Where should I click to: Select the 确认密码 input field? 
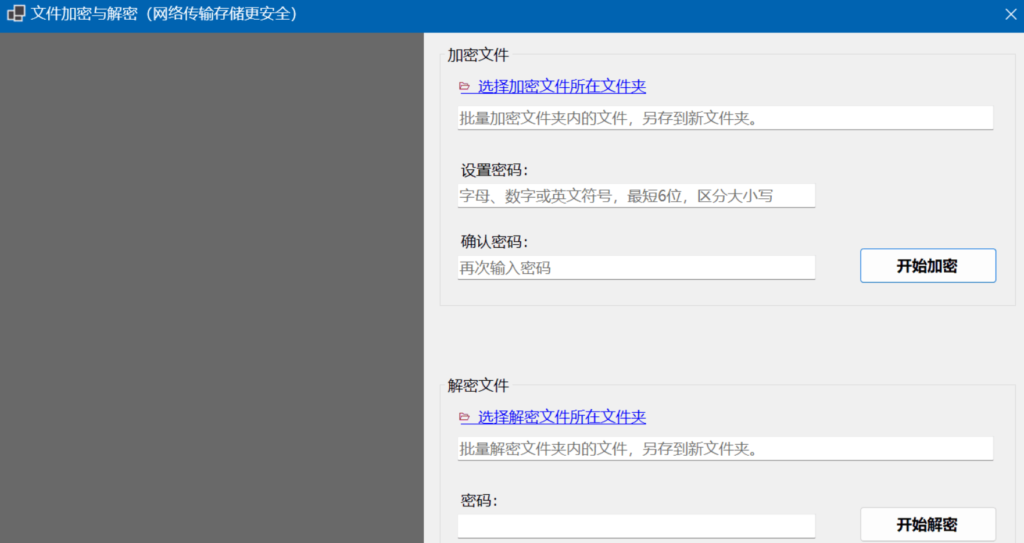tap(636, 268)
